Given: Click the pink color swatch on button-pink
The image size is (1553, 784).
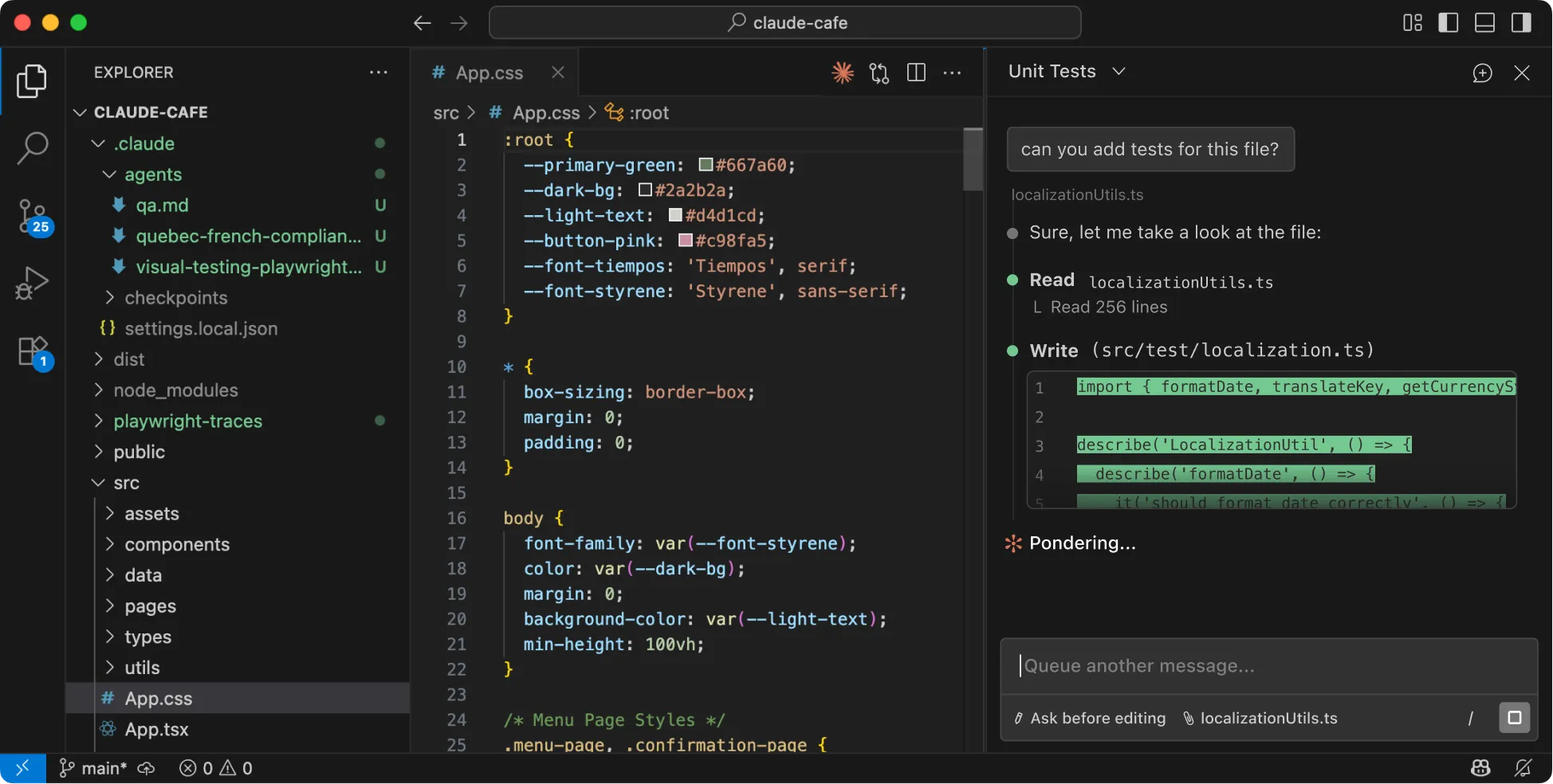Looking at the screenshot, I should [x=684, y=241].
